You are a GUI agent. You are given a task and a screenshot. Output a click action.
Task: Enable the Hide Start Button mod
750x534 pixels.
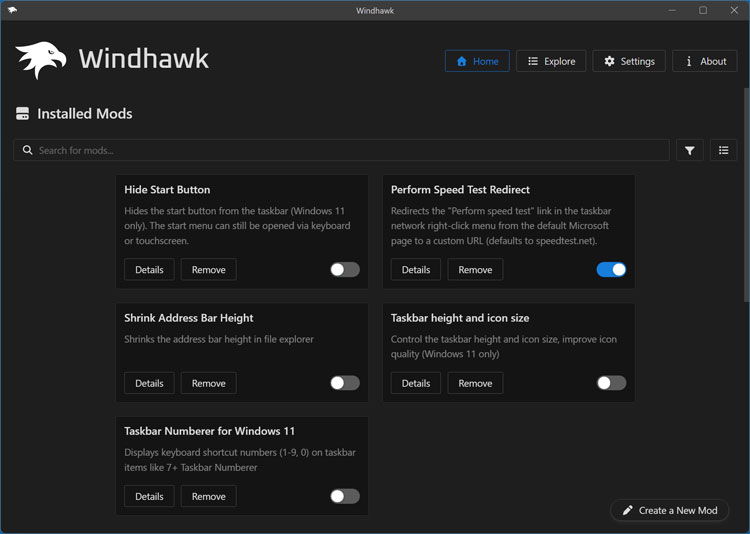pyautogui.click(x=345, y=269)
